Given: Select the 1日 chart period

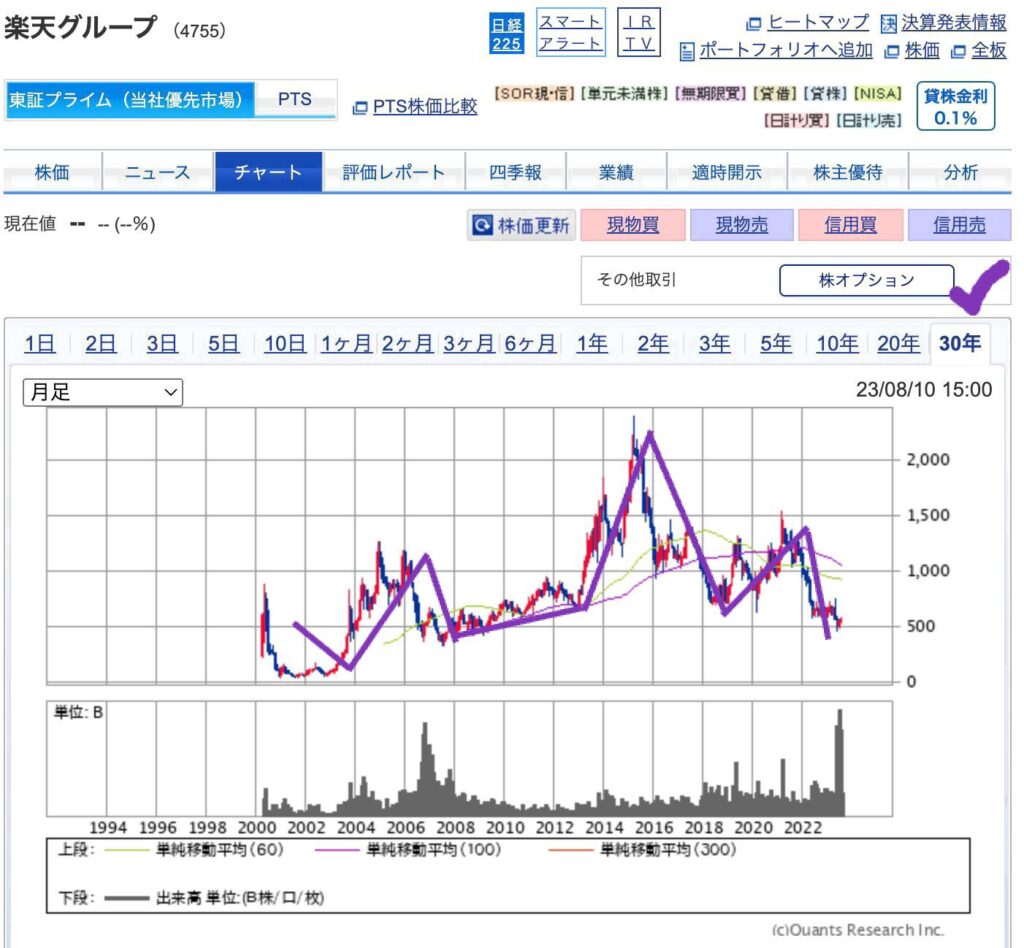Looking at the screenshot, I should tap(40, 343).
